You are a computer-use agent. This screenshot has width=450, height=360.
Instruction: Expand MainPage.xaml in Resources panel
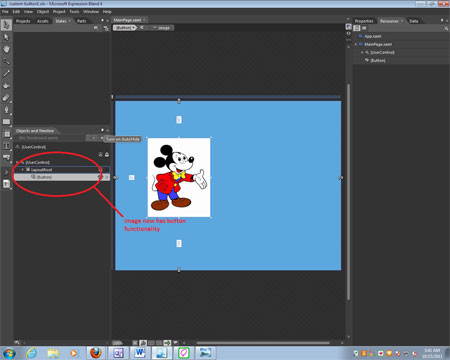[x=356, y=44]
